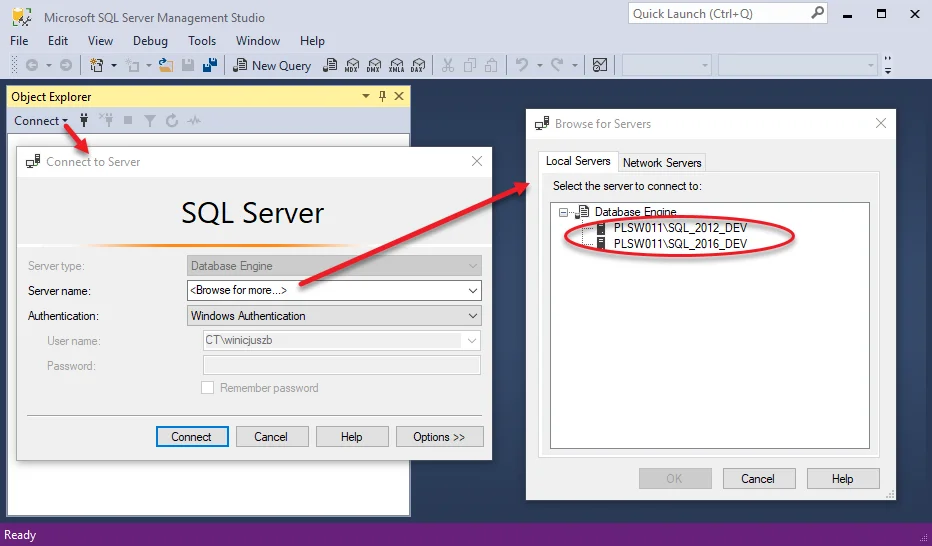932x546 pixels.
Task: Collapse the Database Engine tree node
Action: 563,212
